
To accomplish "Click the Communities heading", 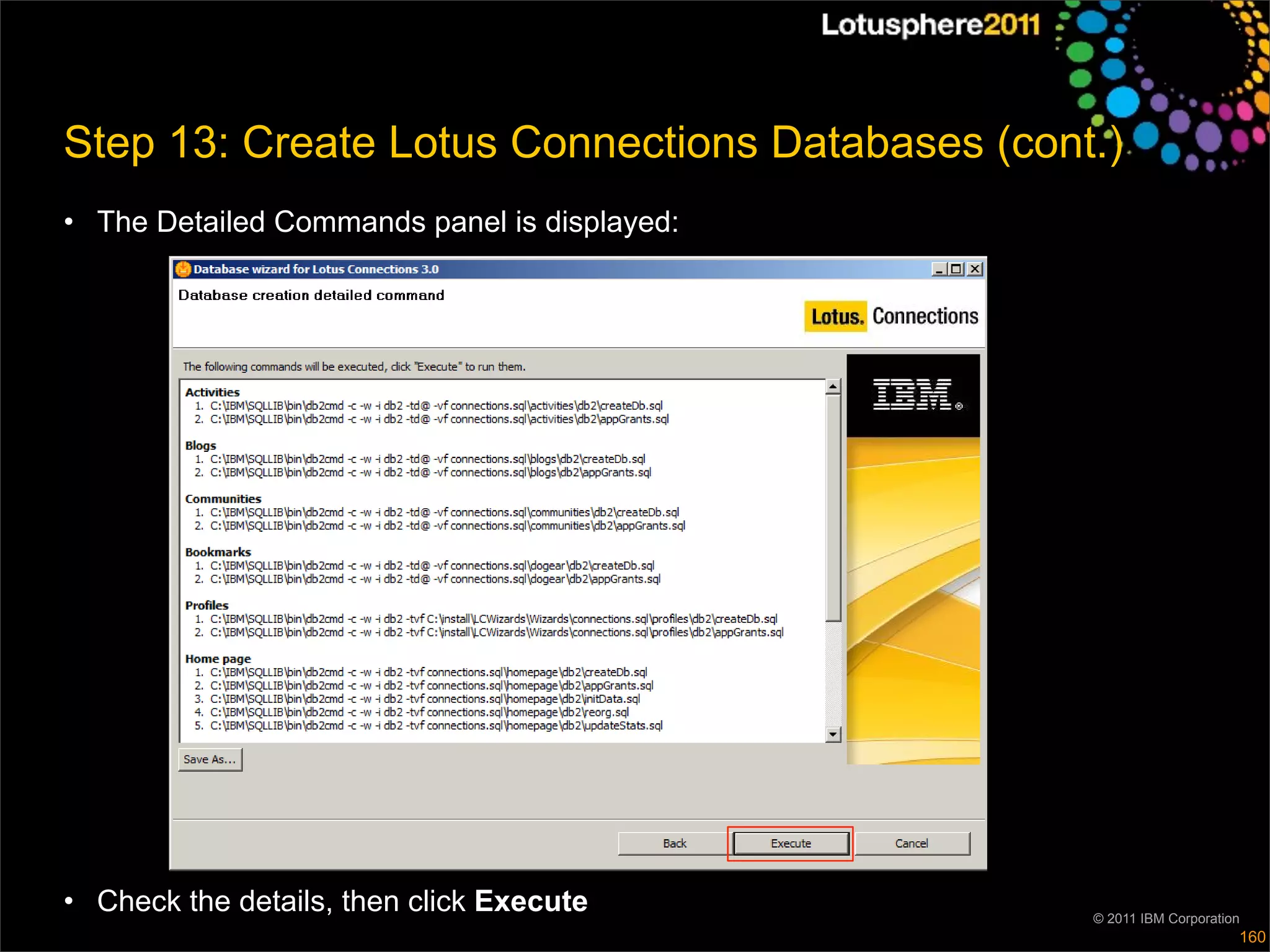I will [x=223, y=499].
